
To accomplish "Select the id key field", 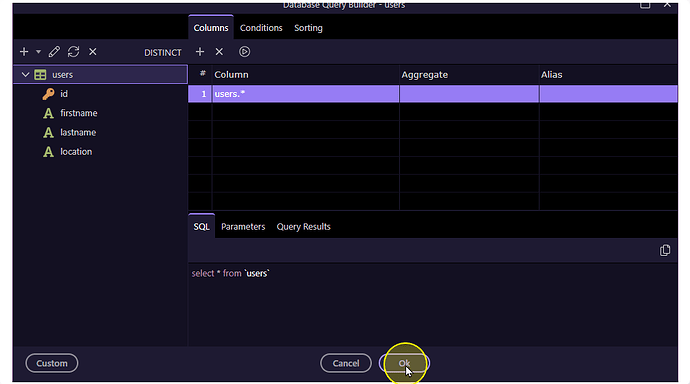I will pyautogui.click(x=64, y=94).
